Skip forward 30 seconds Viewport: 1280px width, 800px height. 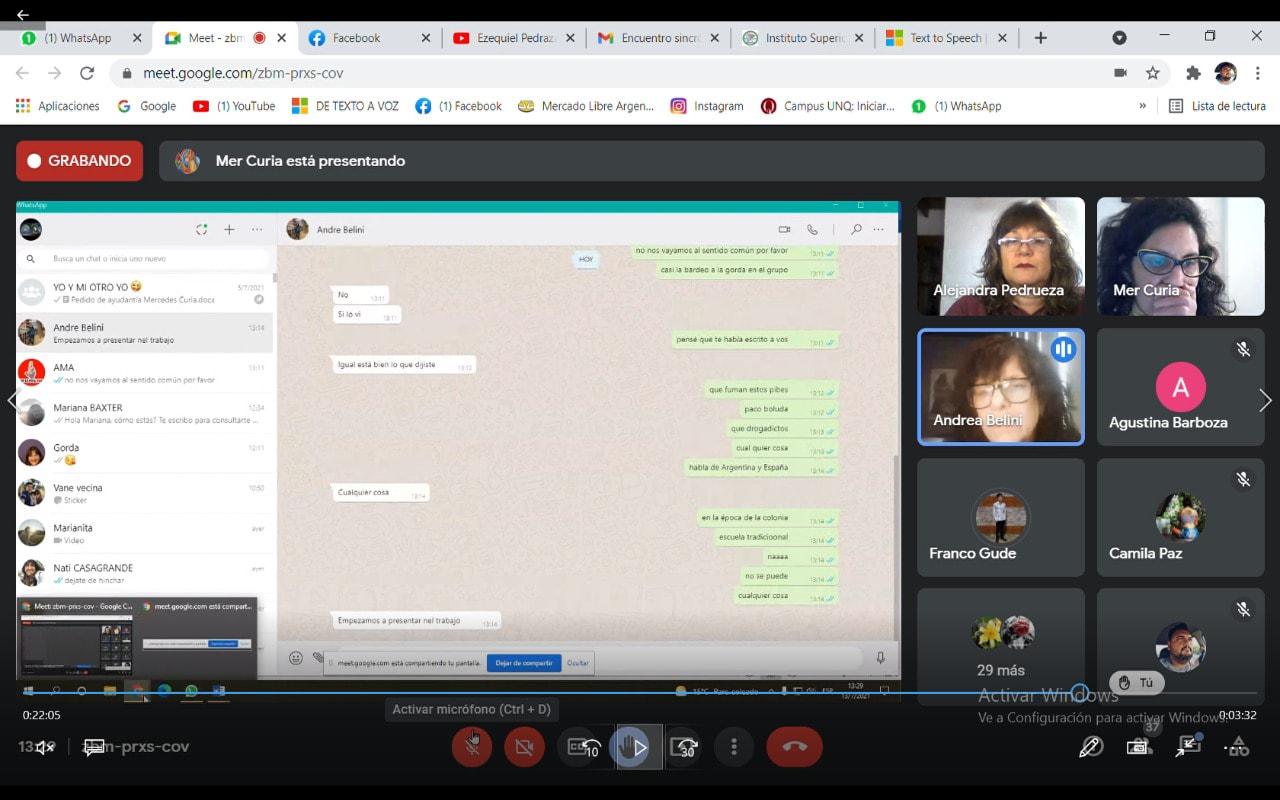(x=685, y=747)
